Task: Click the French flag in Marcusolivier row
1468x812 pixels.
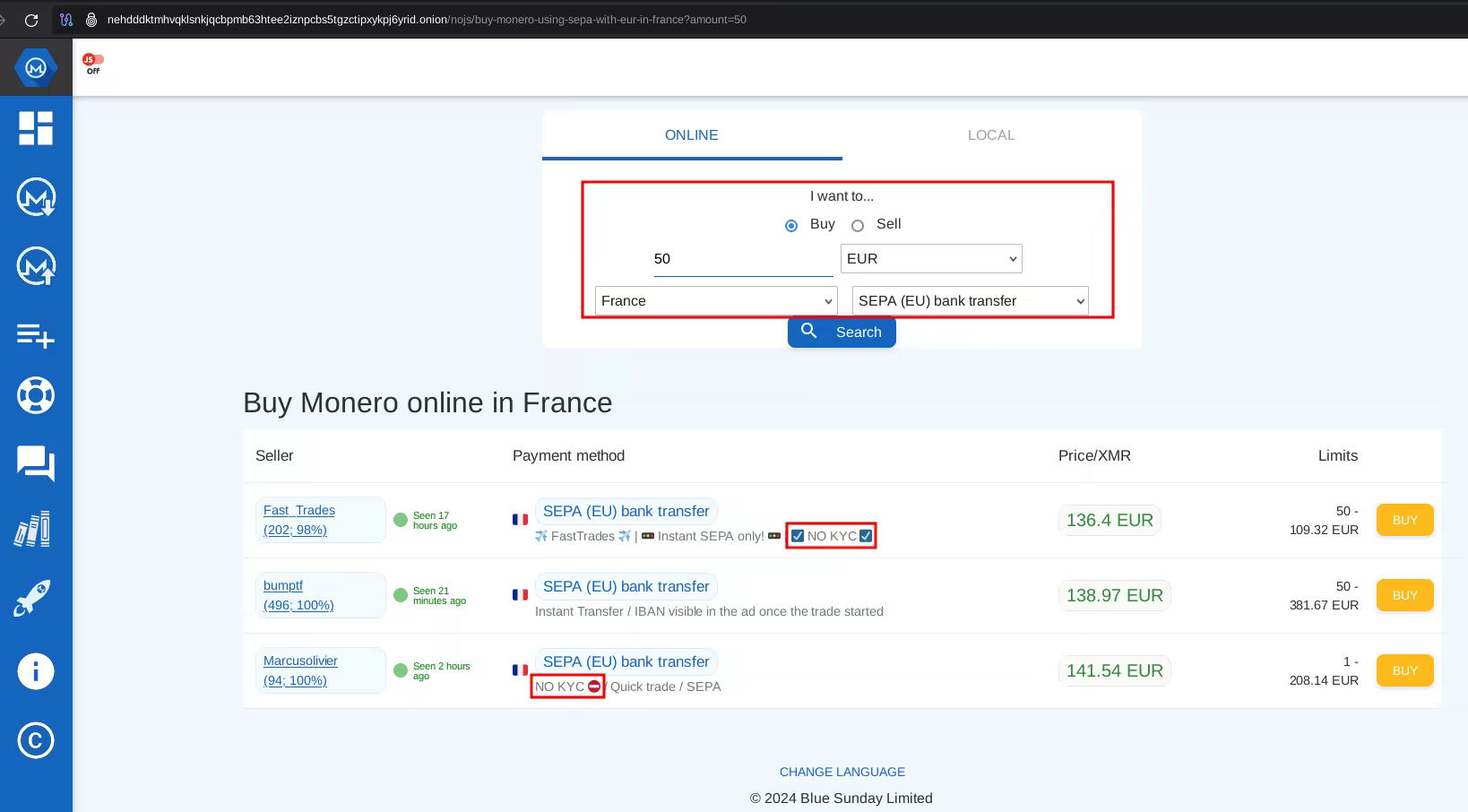Action: pyautogui.click(x=520, y=669)
